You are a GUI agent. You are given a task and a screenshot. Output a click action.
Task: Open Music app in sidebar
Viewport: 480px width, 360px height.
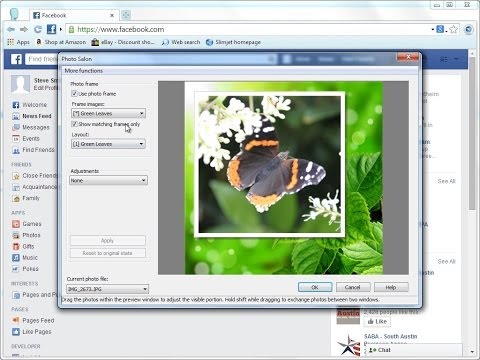(25, 257)
